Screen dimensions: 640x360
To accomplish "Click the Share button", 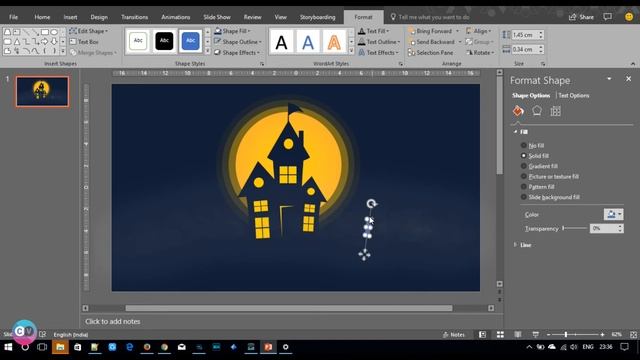I will click(581, 17).
